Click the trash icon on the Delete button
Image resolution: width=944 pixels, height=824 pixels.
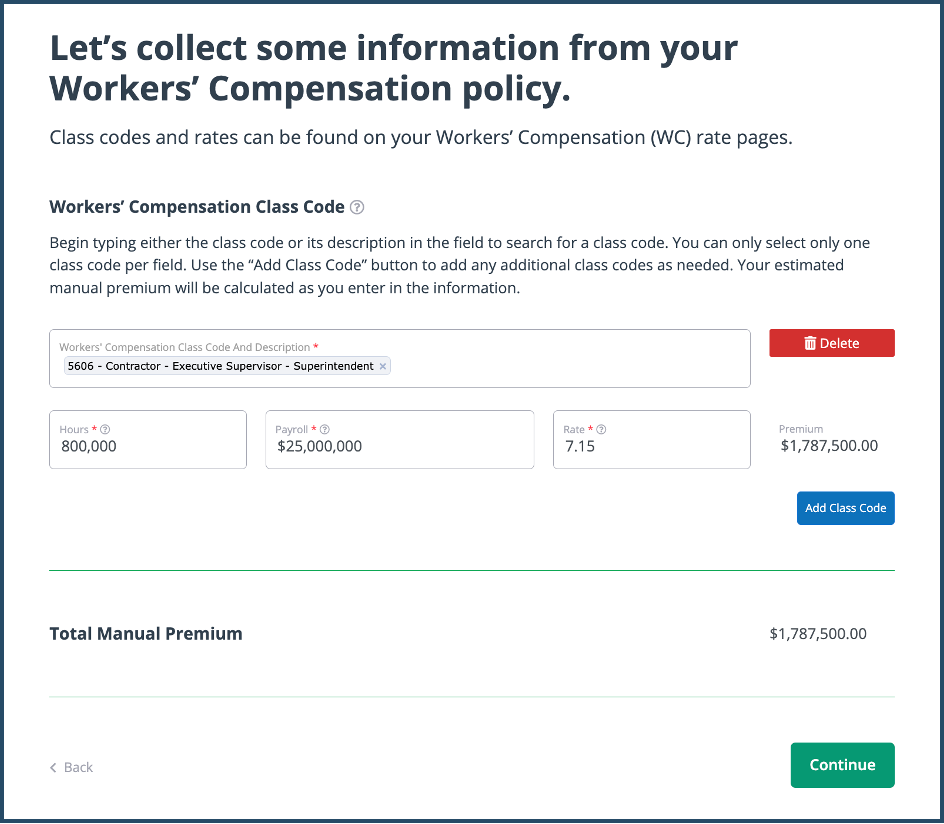point(810,344)
